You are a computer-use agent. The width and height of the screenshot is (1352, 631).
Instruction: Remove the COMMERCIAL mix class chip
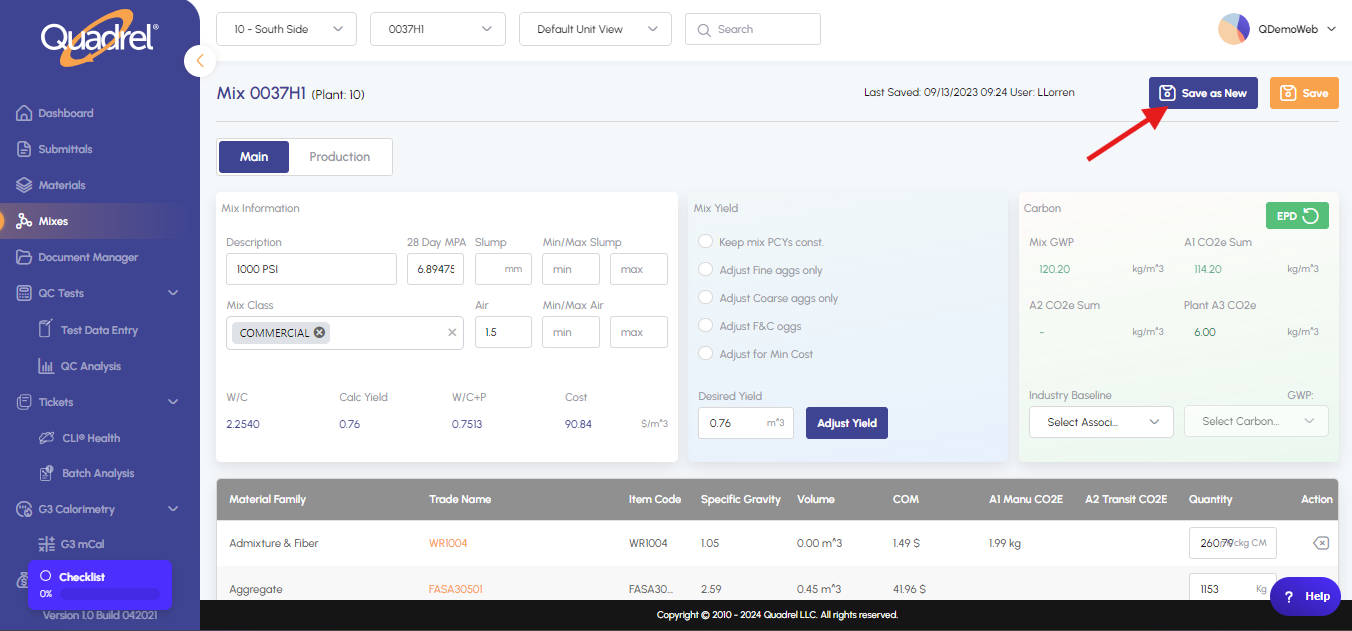[x=319, y=333]
